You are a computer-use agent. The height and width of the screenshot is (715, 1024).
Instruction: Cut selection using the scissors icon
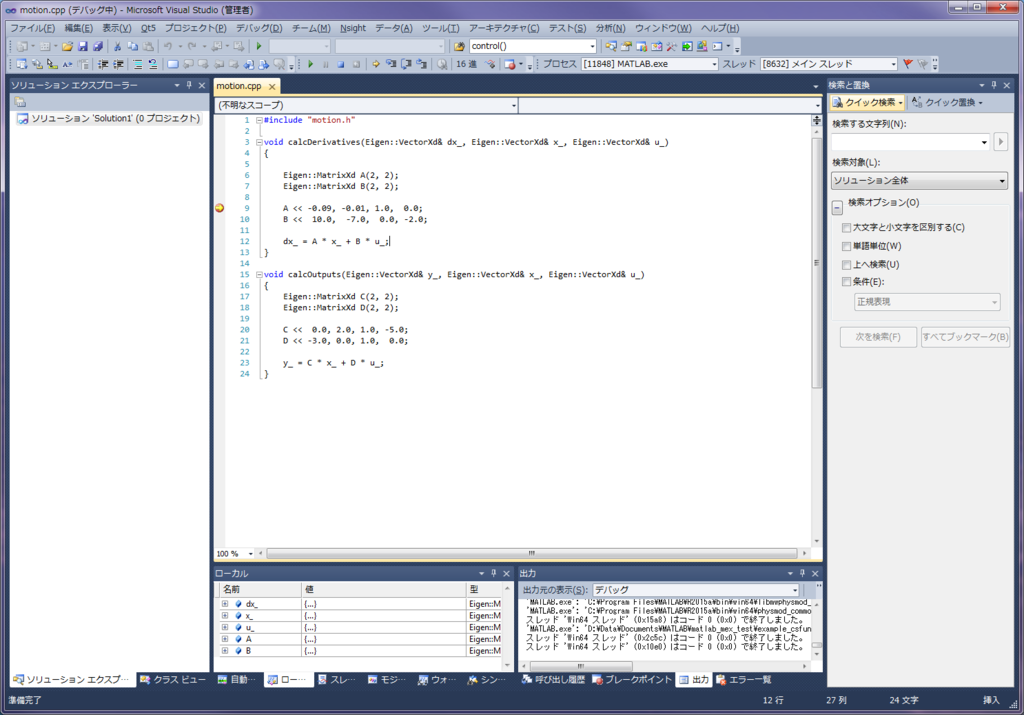pos(117,46)
